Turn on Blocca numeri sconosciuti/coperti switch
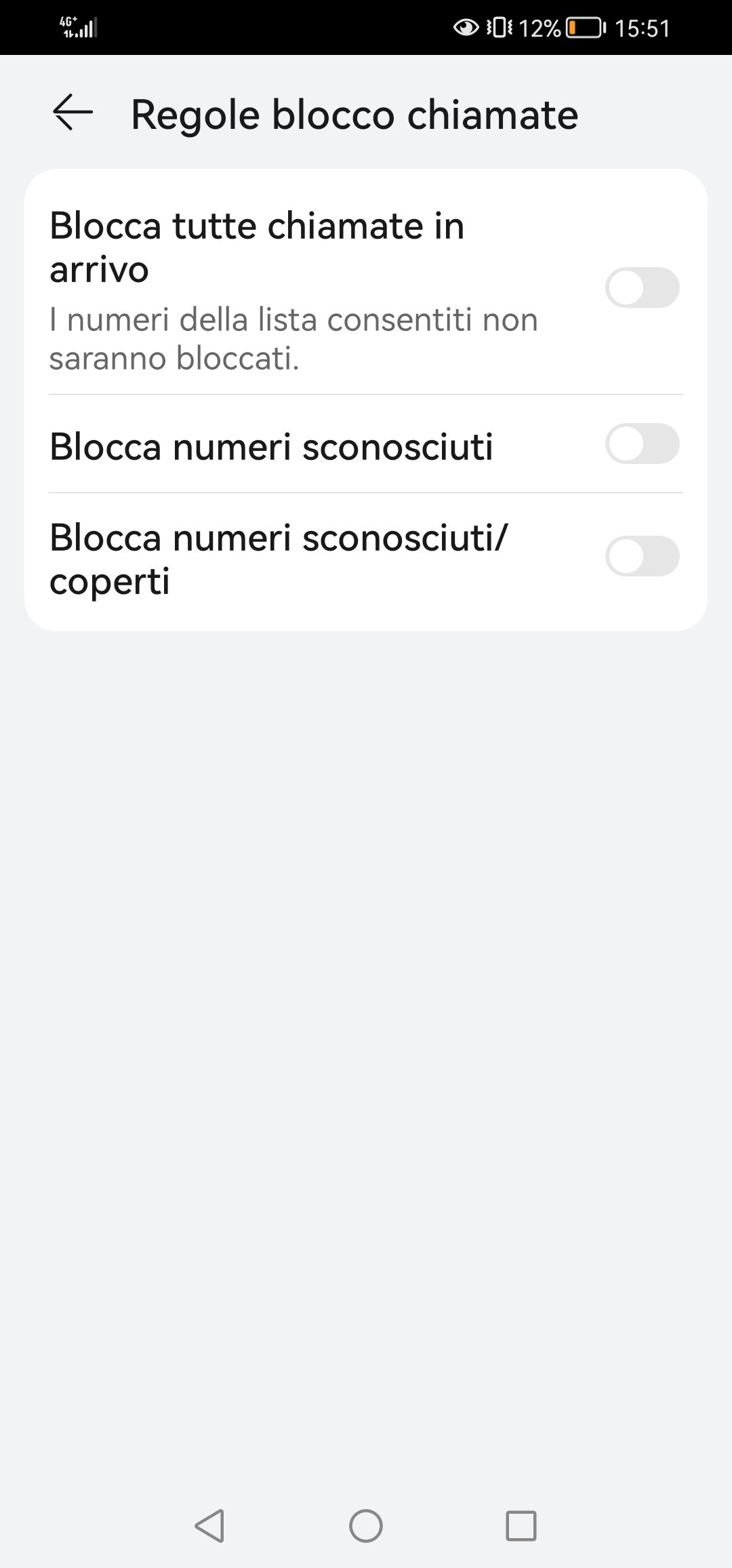The width and height of the screenshot is (732, 1568). (x=642, y=556)
